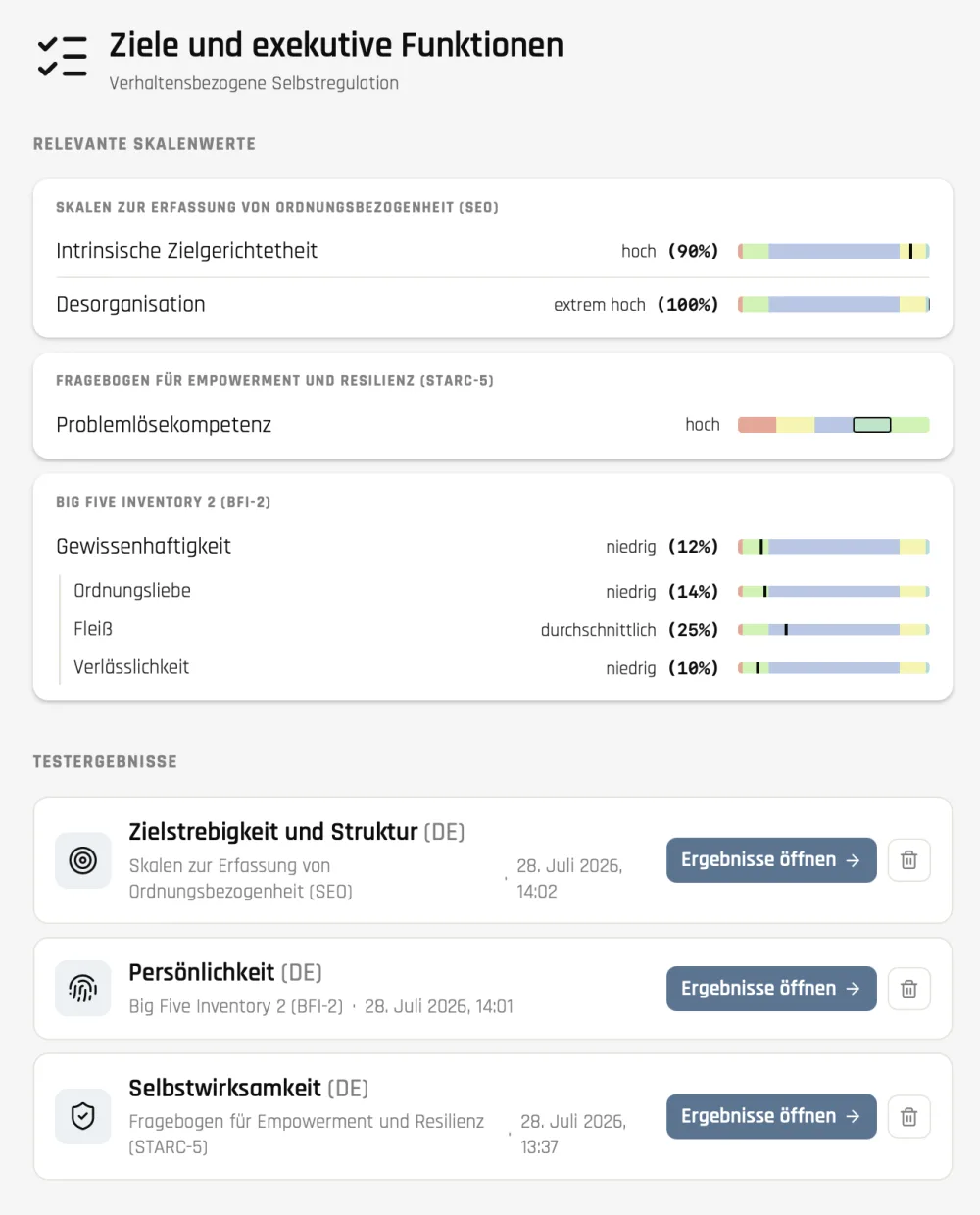Click the 'Selbstwirksamkeit (DE)' result title
The height and width of the screenshot is (1215, 980).
(249, 1089)
